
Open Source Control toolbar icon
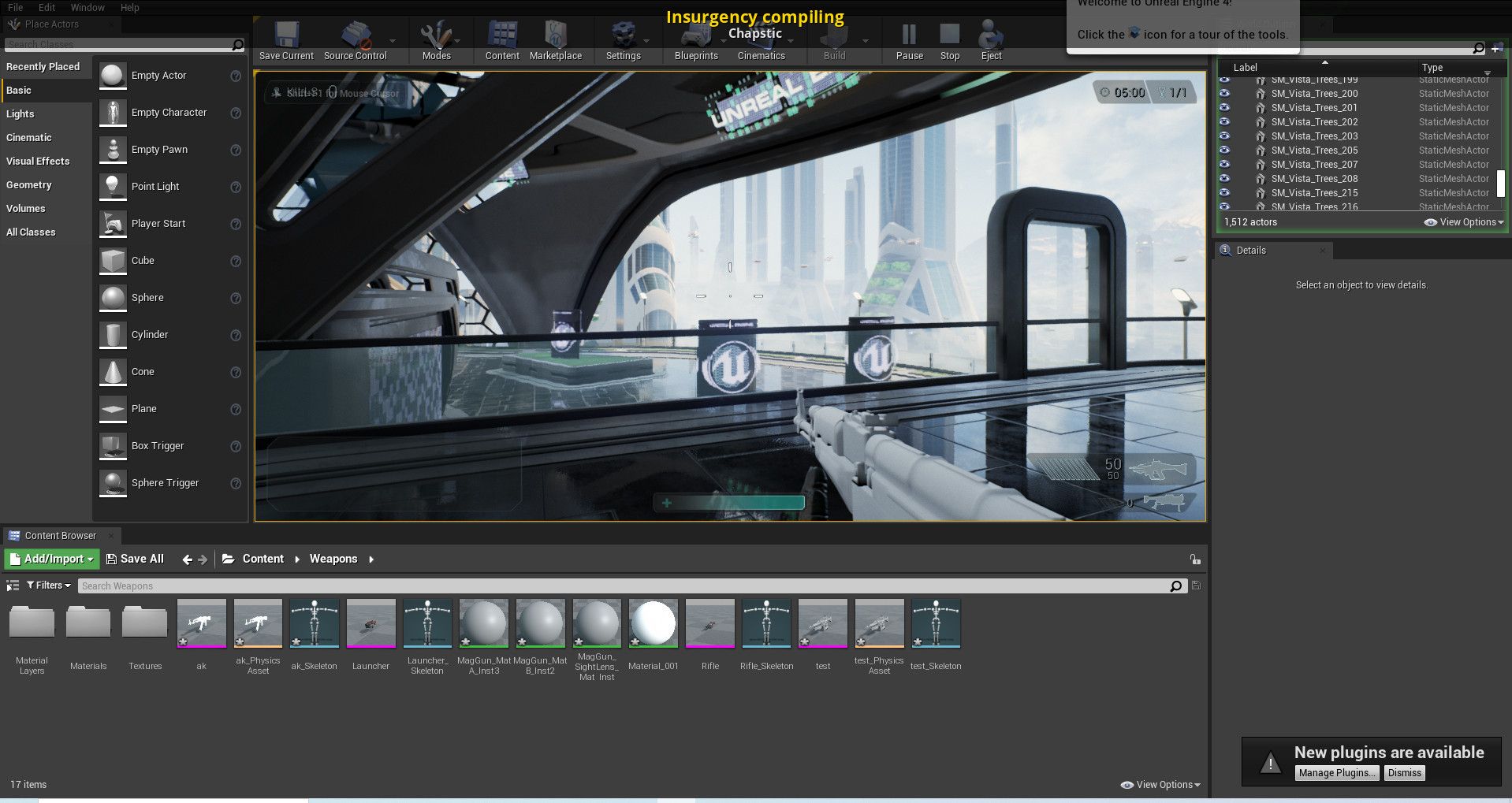click(x=356, y=35)
